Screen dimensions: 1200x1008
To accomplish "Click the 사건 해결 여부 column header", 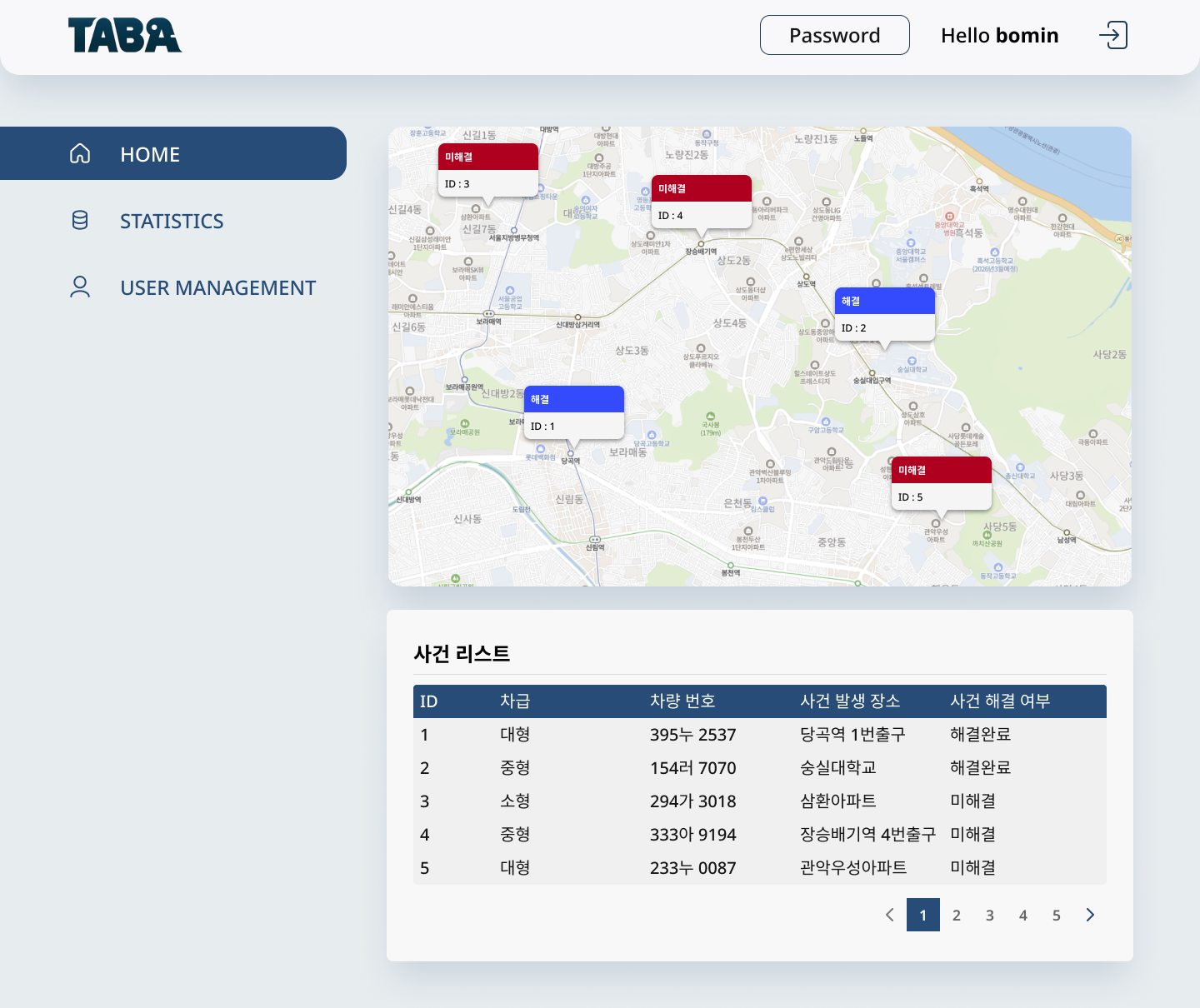I will click(x=1000, y=701).
